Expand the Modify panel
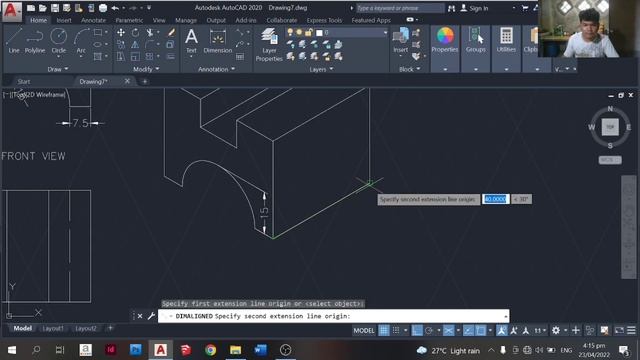640x360 pixels. (x=146, y=69)
